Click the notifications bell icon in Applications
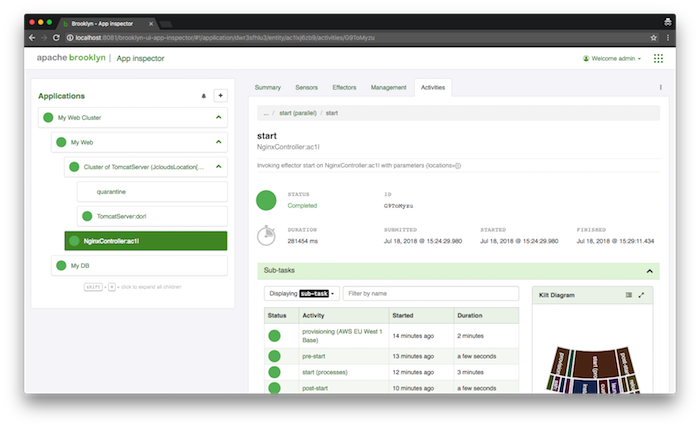This screenshot has height=428, width=700. point(204,96)
